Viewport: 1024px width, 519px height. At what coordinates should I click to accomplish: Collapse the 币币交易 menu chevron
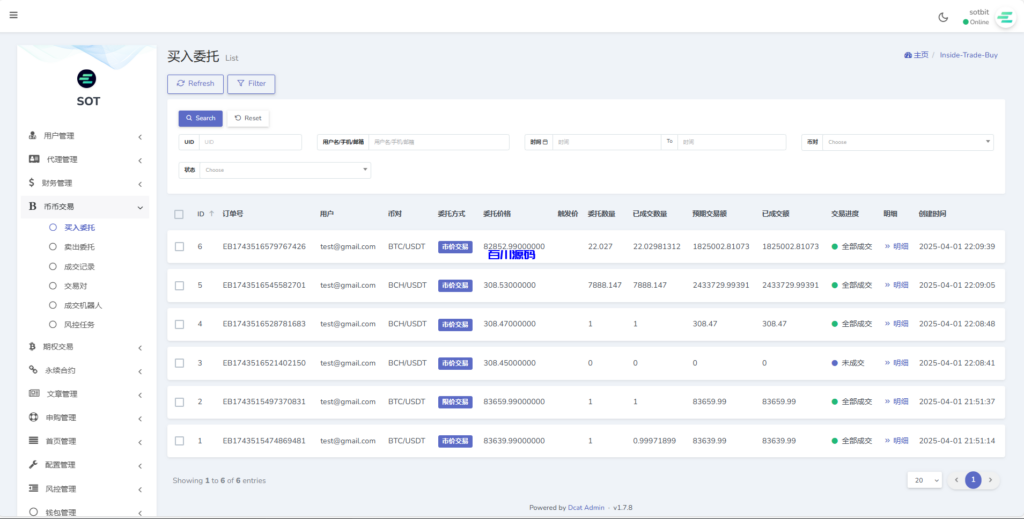pos(140,207)
